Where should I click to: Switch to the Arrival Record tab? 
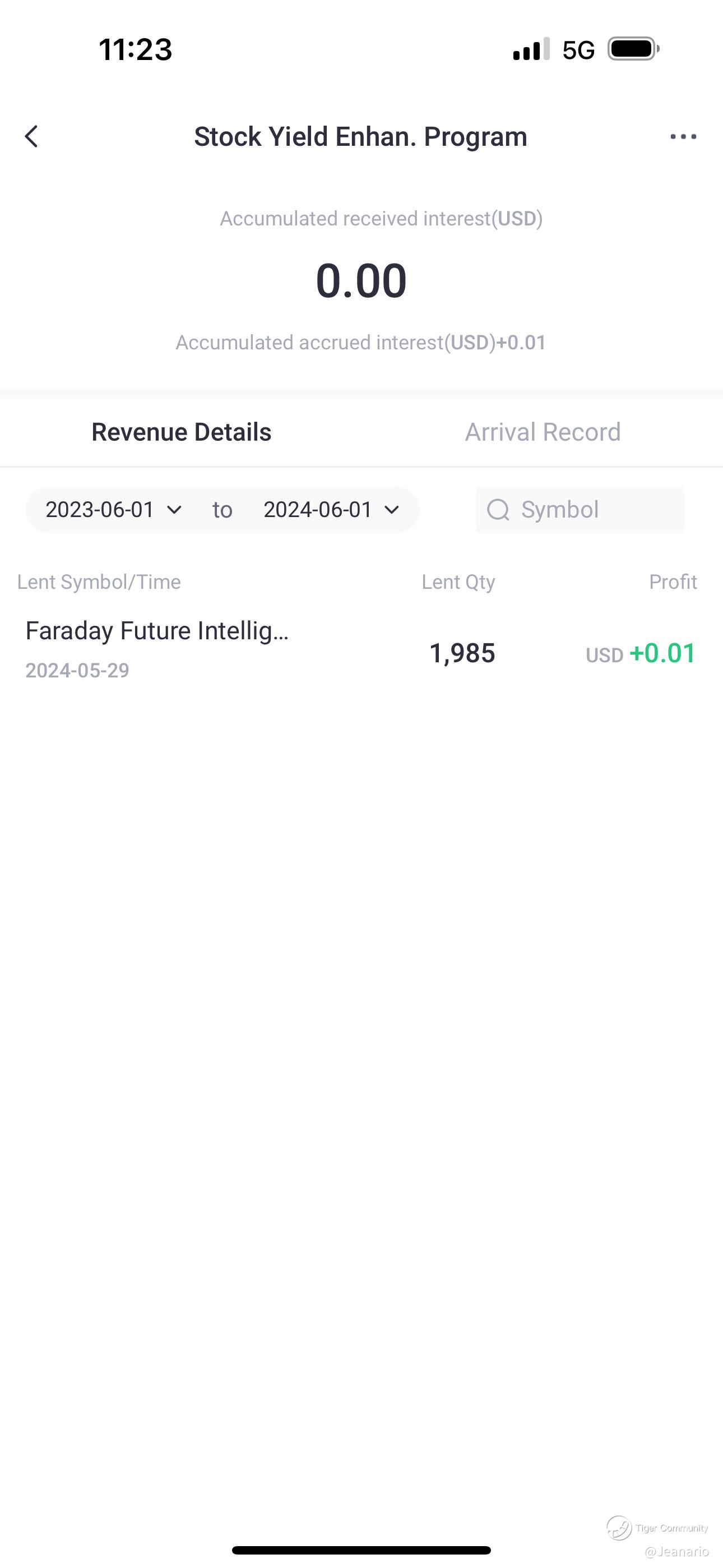tap(543, 432)
